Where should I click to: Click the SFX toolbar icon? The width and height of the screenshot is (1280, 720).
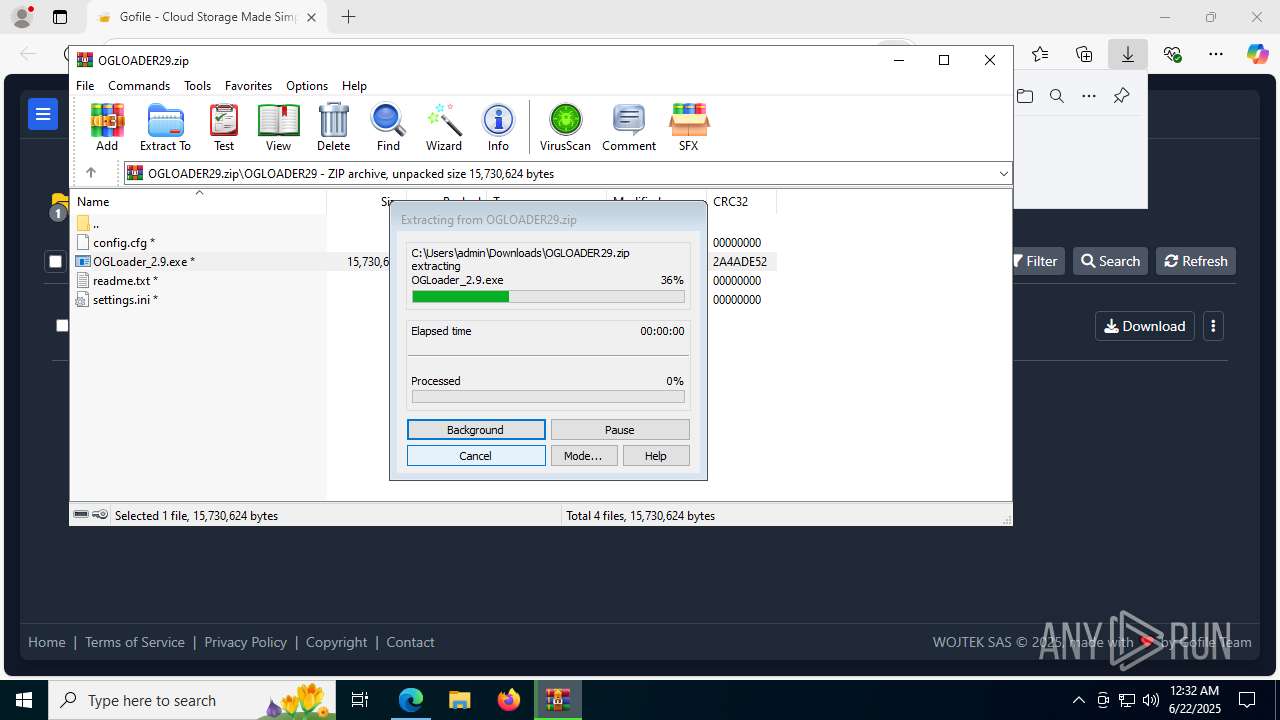688,127
